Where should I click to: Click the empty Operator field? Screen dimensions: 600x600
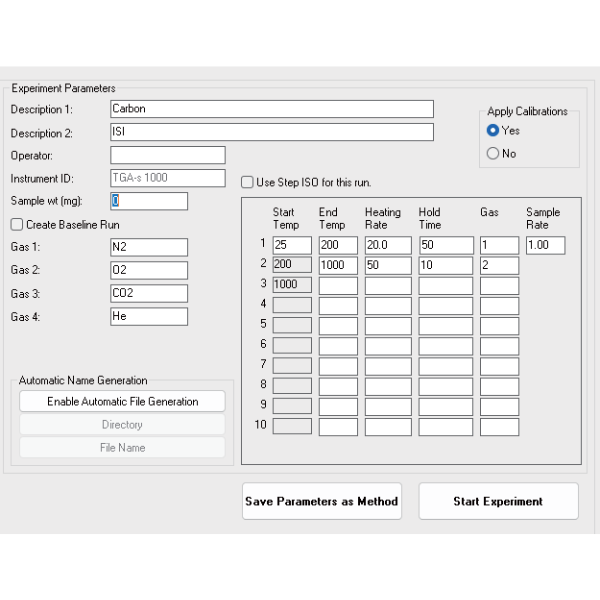tap(167, 155)
